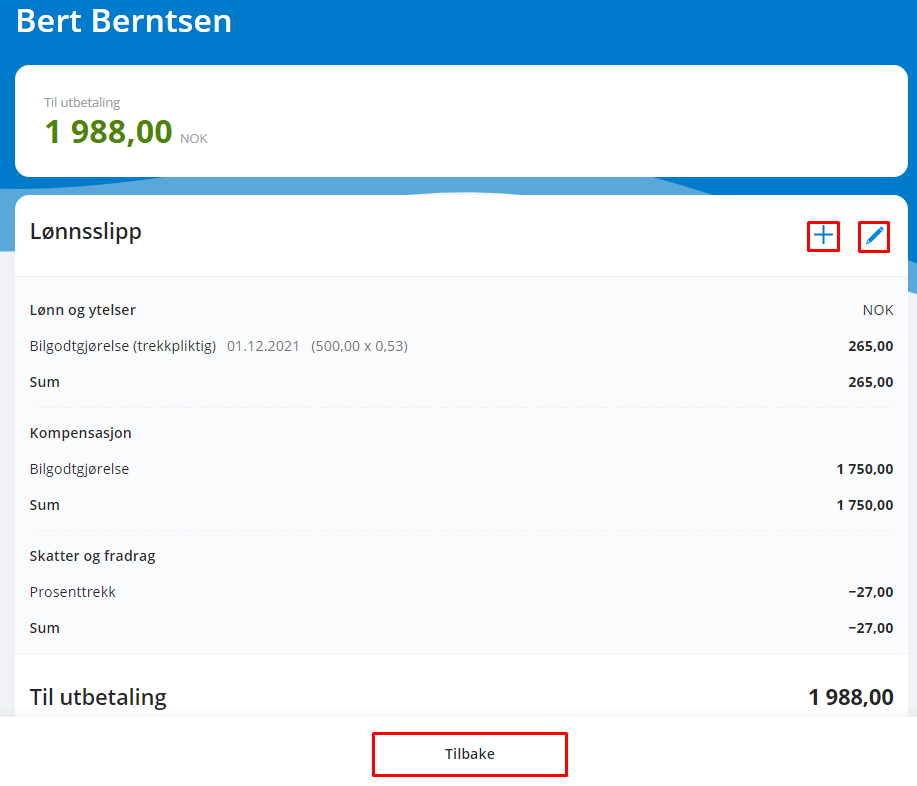This screenshot has height=786, width=917.
Task: Click the 1 750,00 Bilgodtgjørelse amount
Action: coord(865,469)
